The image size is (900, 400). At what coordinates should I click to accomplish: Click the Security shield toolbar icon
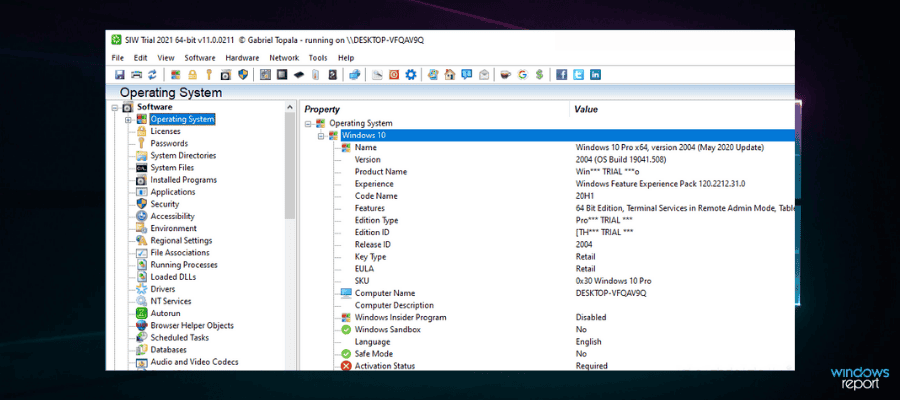pos(242,75)
